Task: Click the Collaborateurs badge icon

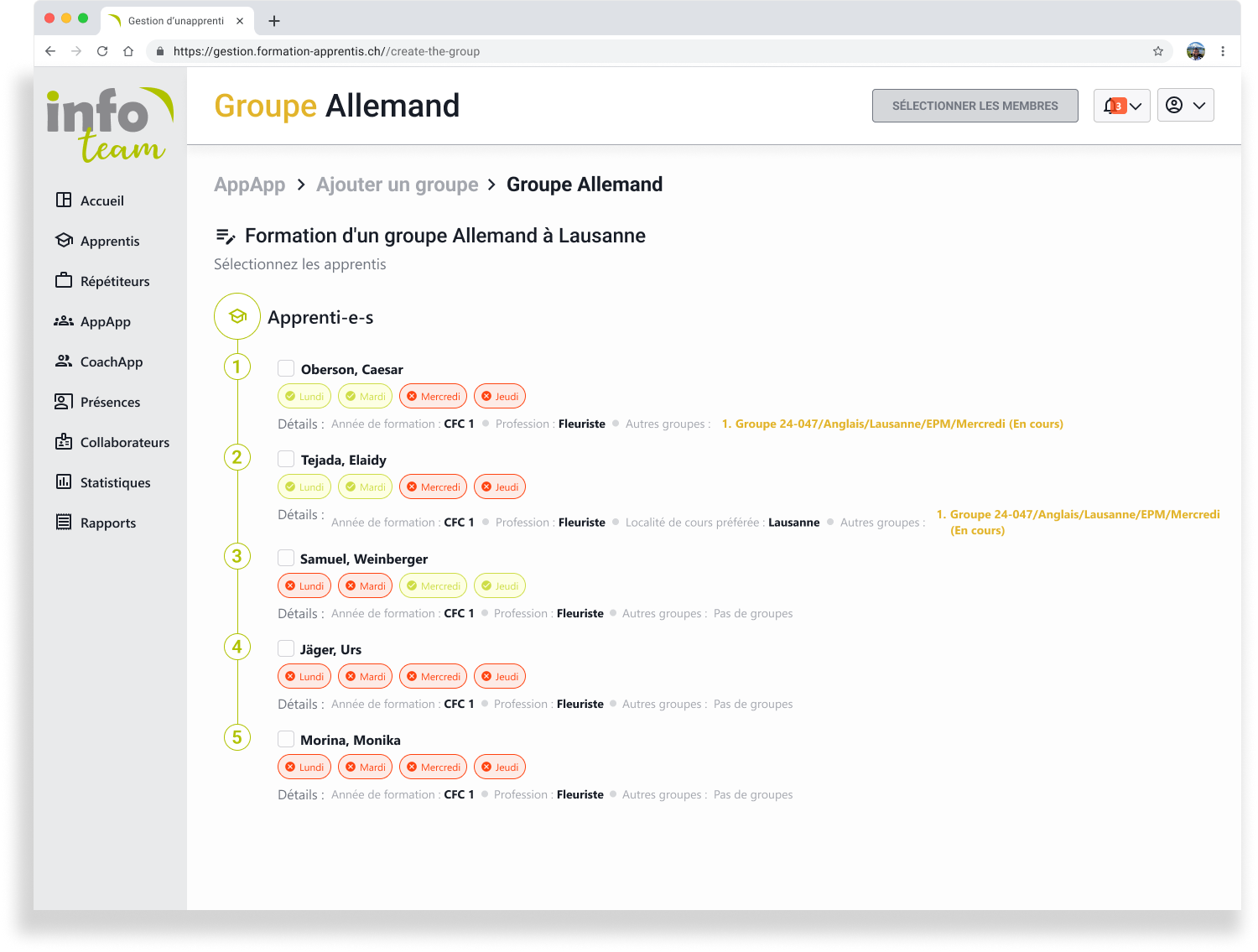Action: tap(64, 442)
